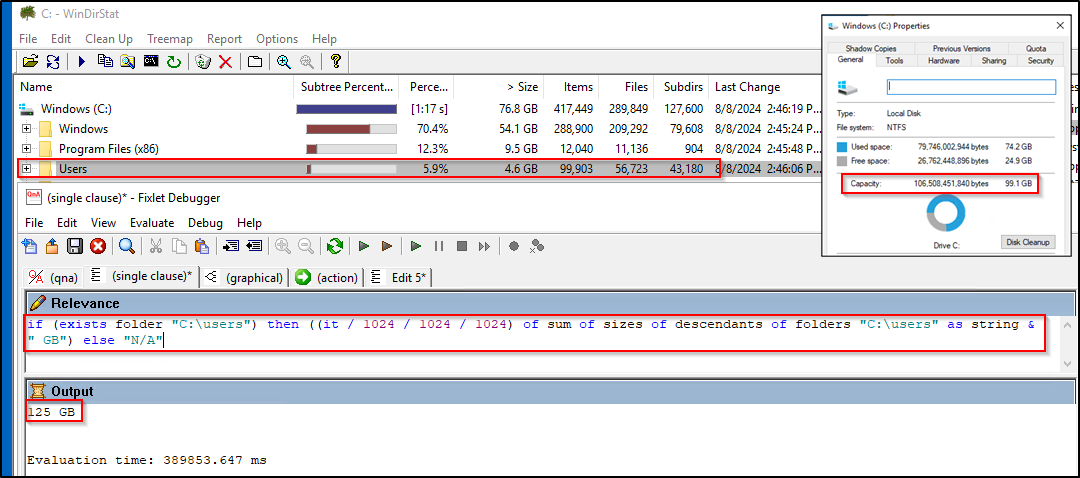This screenshot has height=478, width=1080.
Task: Switch to the Edit 5* tab
Action: pos(399,277)
